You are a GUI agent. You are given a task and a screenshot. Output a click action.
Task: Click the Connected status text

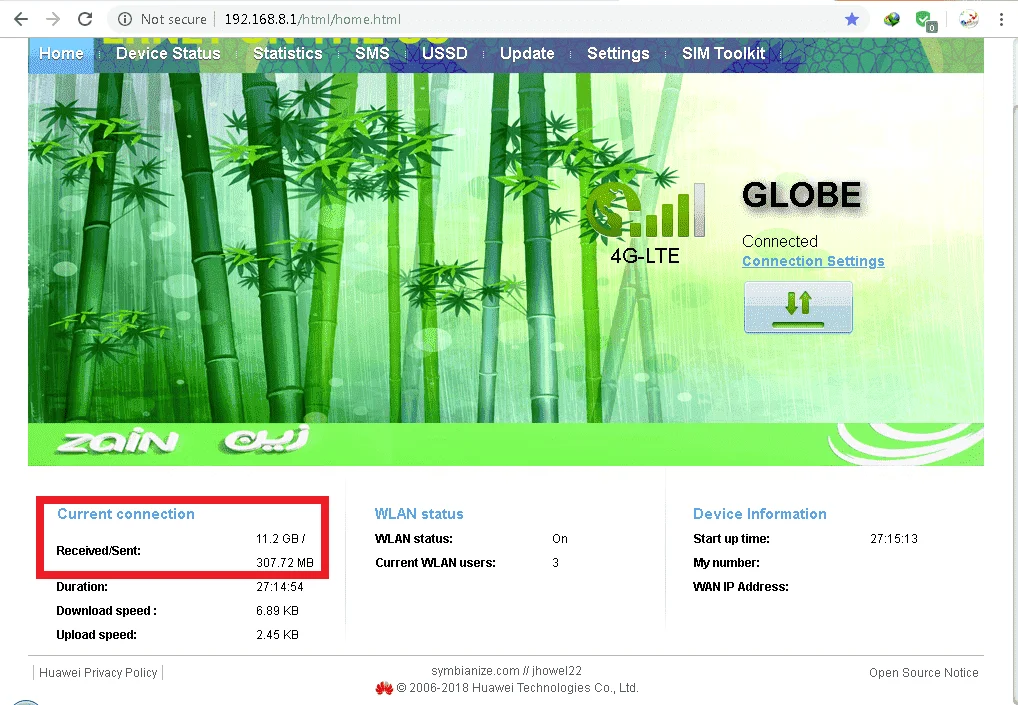tap(780, 241)
